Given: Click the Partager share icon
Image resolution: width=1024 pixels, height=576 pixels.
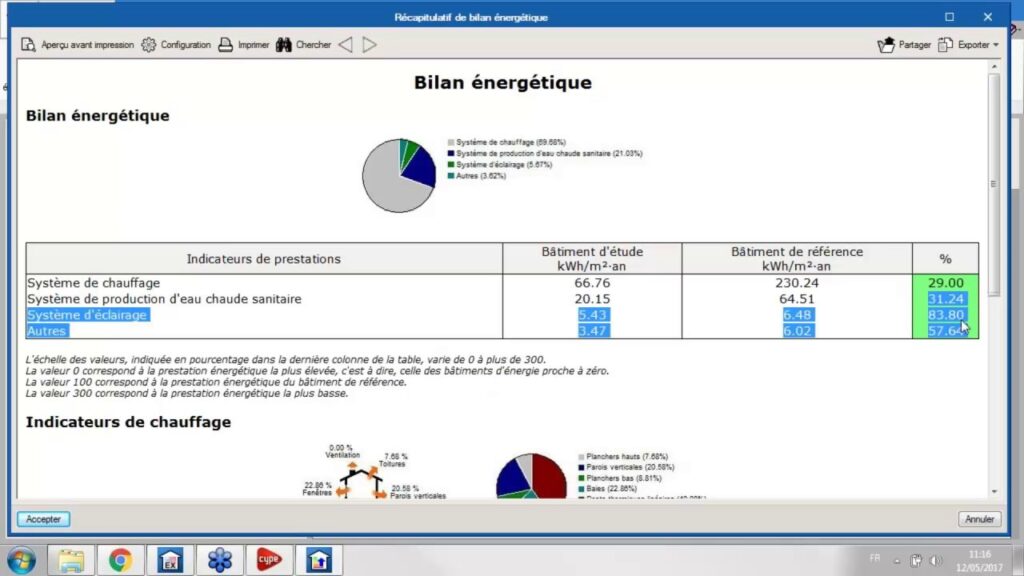Looking at the screenshot, I should 904,45.
